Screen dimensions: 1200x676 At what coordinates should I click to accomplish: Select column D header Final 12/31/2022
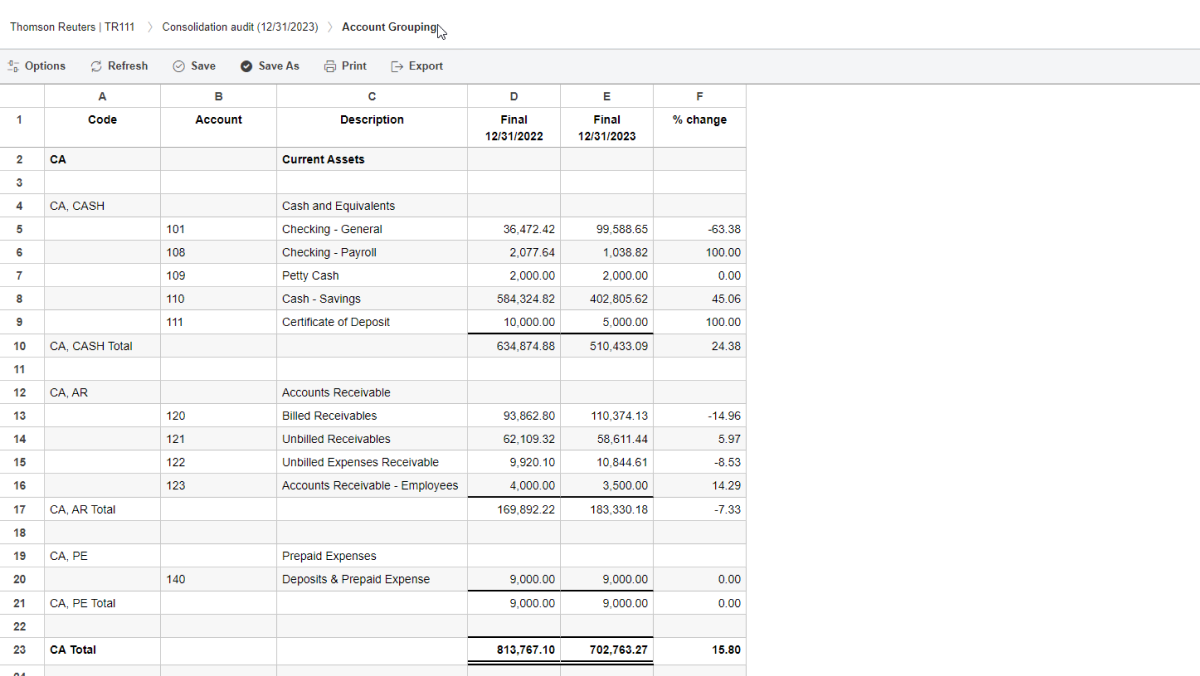coord(514,127)
